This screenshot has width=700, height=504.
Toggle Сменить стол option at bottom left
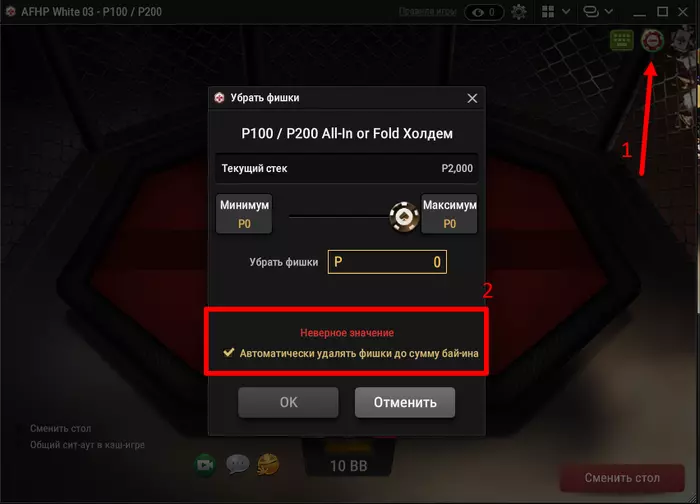61,428
